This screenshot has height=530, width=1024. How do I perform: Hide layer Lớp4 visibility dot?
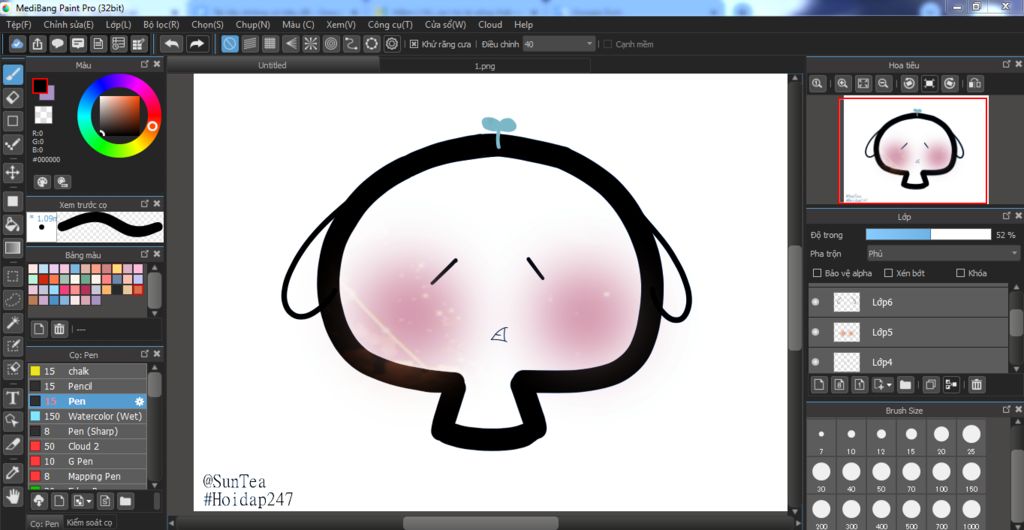click(815, 362)
